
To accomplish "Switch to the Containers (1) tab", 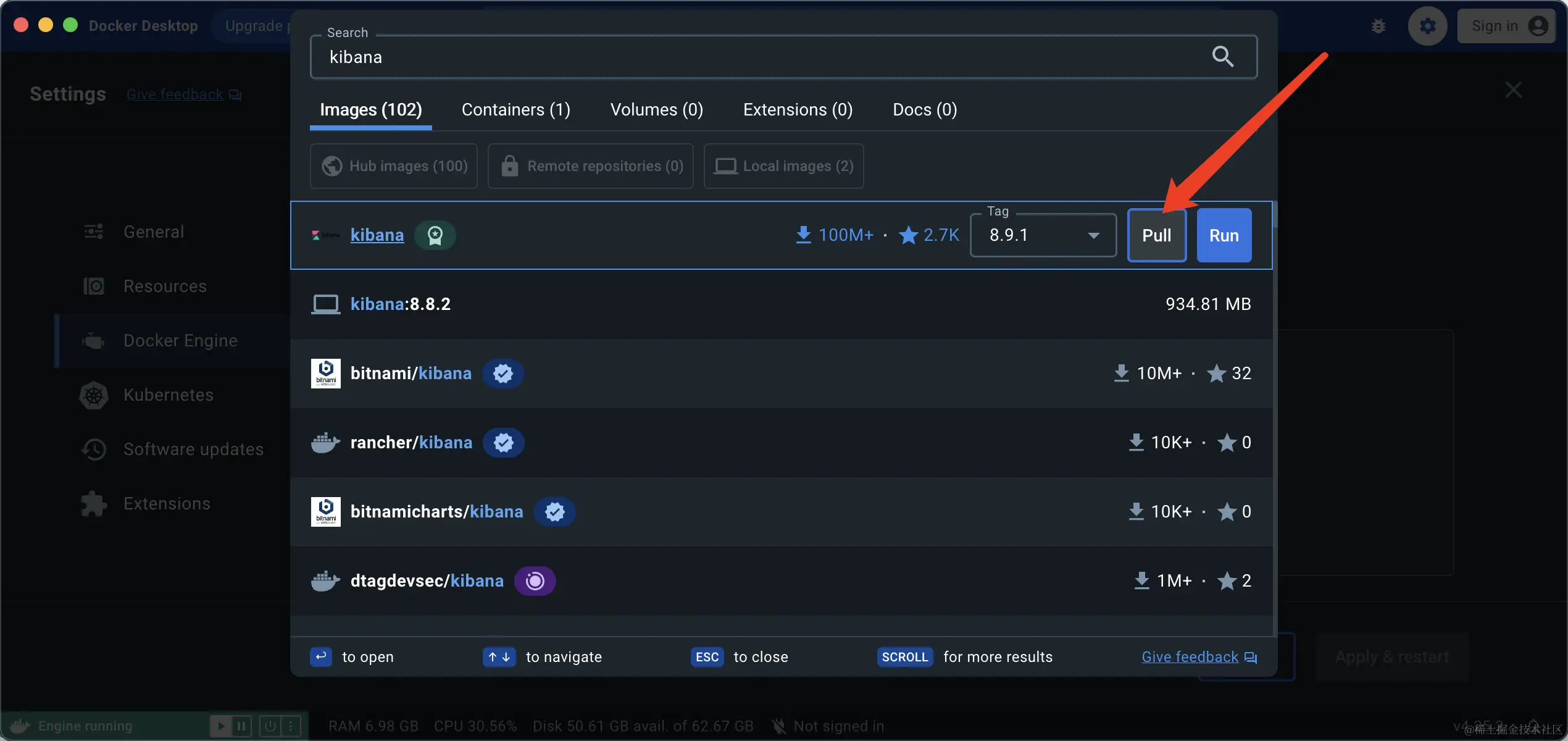I will coord(515,110).
